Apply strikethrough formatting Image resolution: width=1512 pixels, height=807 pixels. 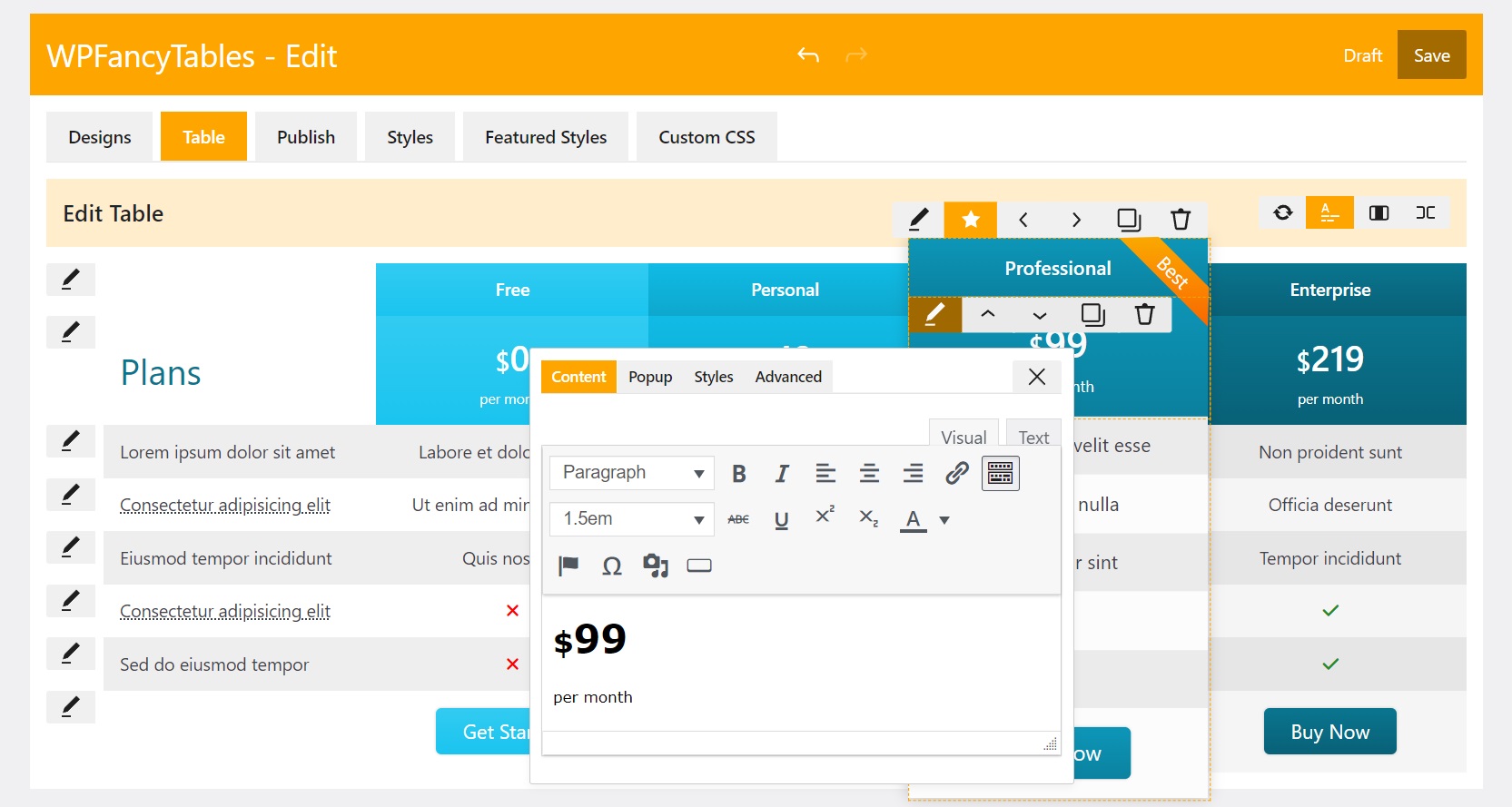pos(738,519)
